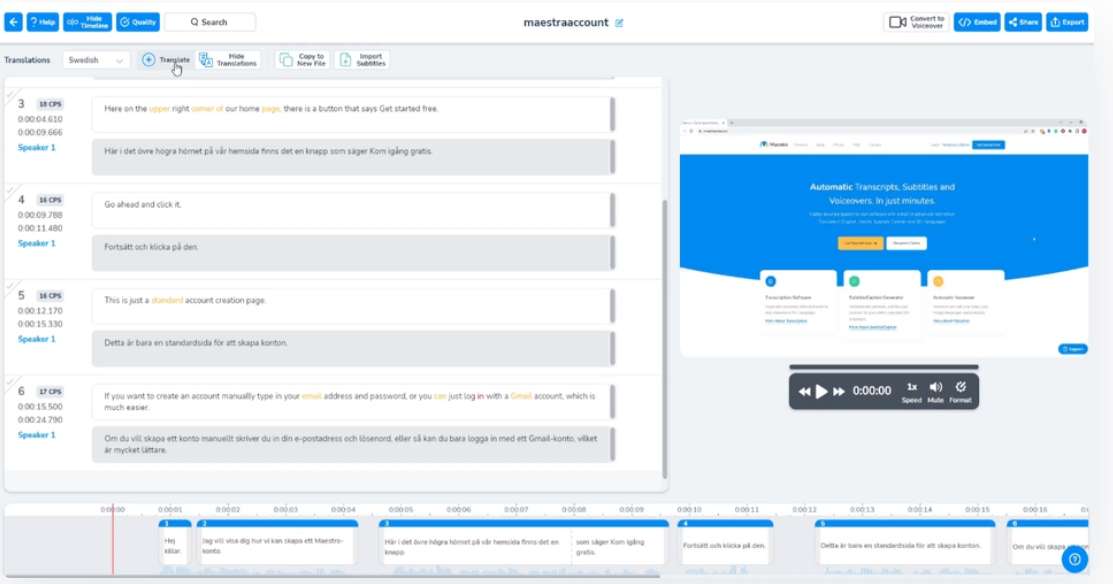Click the Search field
This screenshot has width=1113, height=584.
(x=209, y=22)
